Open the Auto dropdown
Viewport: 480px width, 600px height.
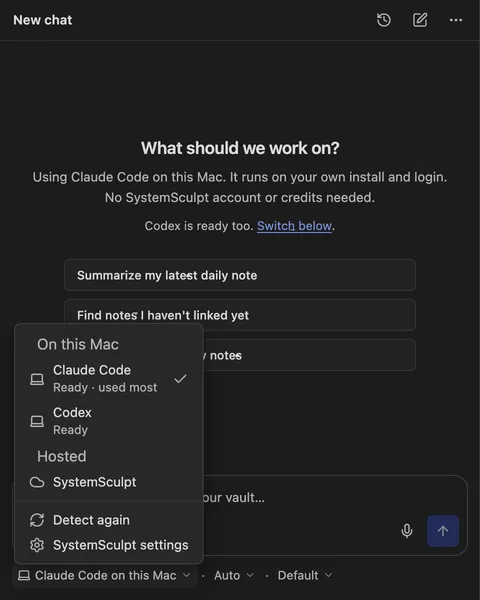pos(233,575)
